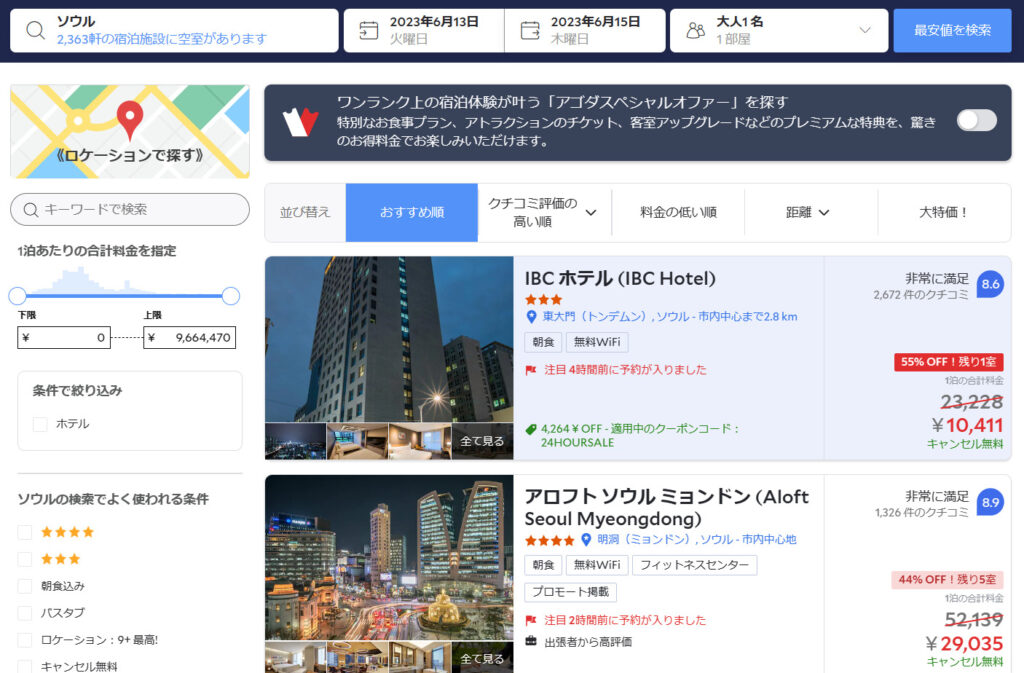Click the Agoda special offer logo icon
This screenshot has height=673, width=1024.
[x=300, y=122]
